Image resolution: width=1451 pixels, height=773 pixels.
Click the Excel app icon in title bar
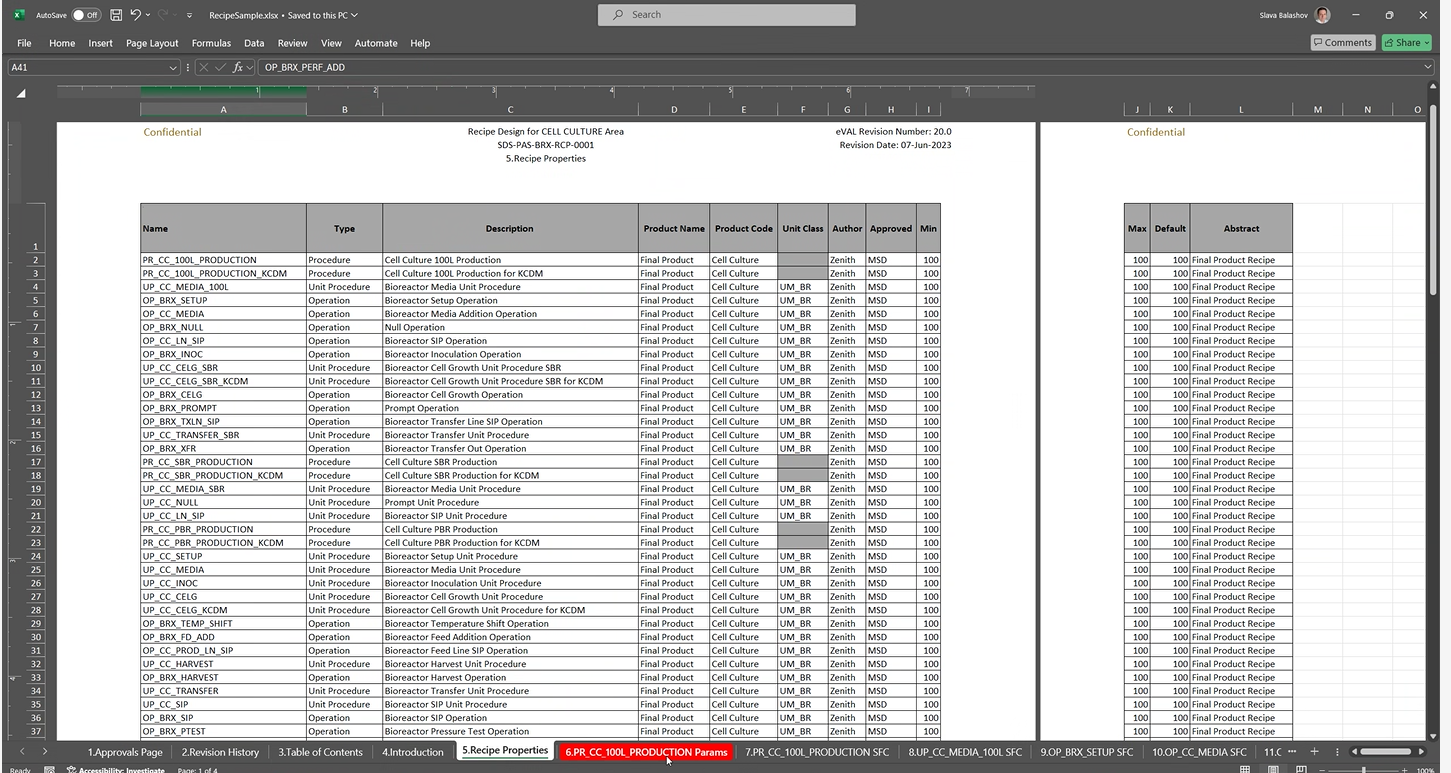[18, 15]
